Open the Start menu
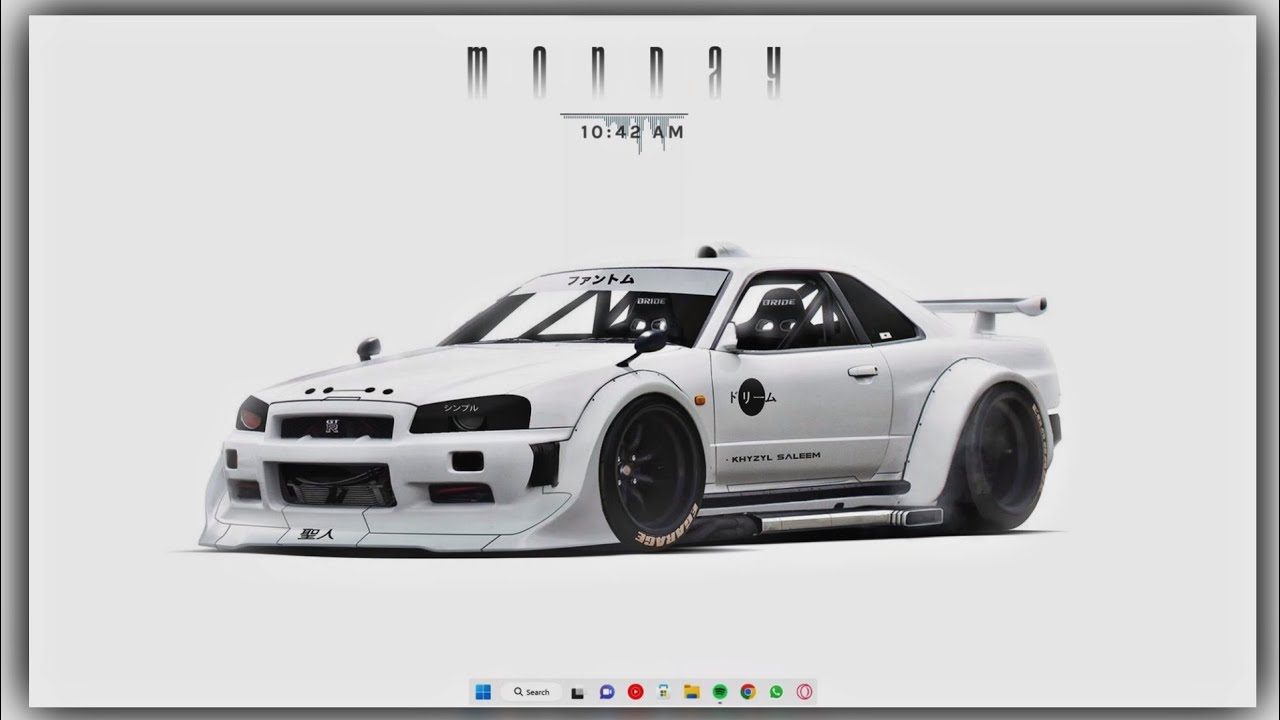The height and width of the screenshot is (720, 1280). pyautogui.click(x=484, y=691)
